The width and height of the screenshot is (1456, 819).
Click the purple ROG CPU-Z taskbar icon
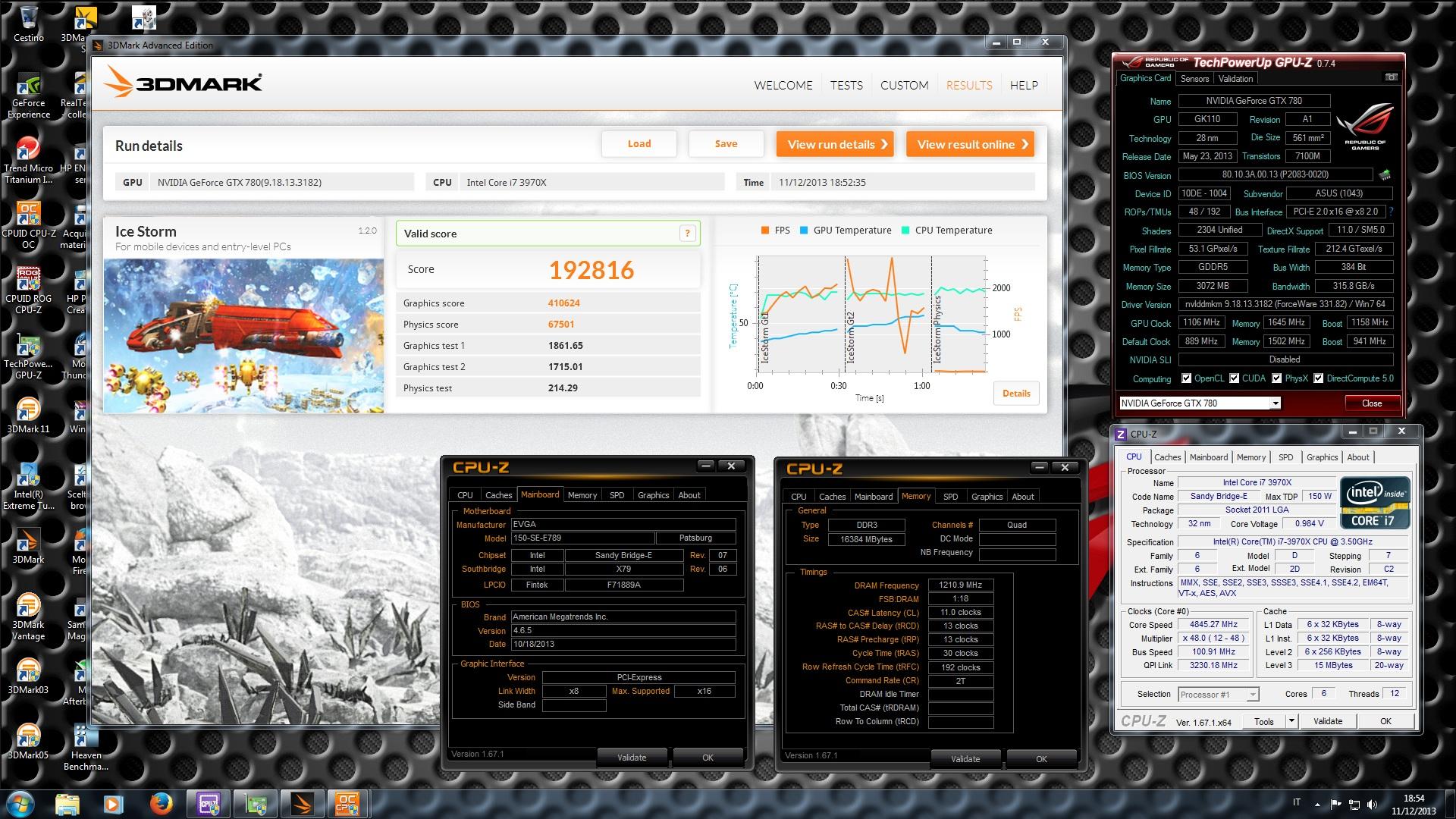[x=209, y=803]
